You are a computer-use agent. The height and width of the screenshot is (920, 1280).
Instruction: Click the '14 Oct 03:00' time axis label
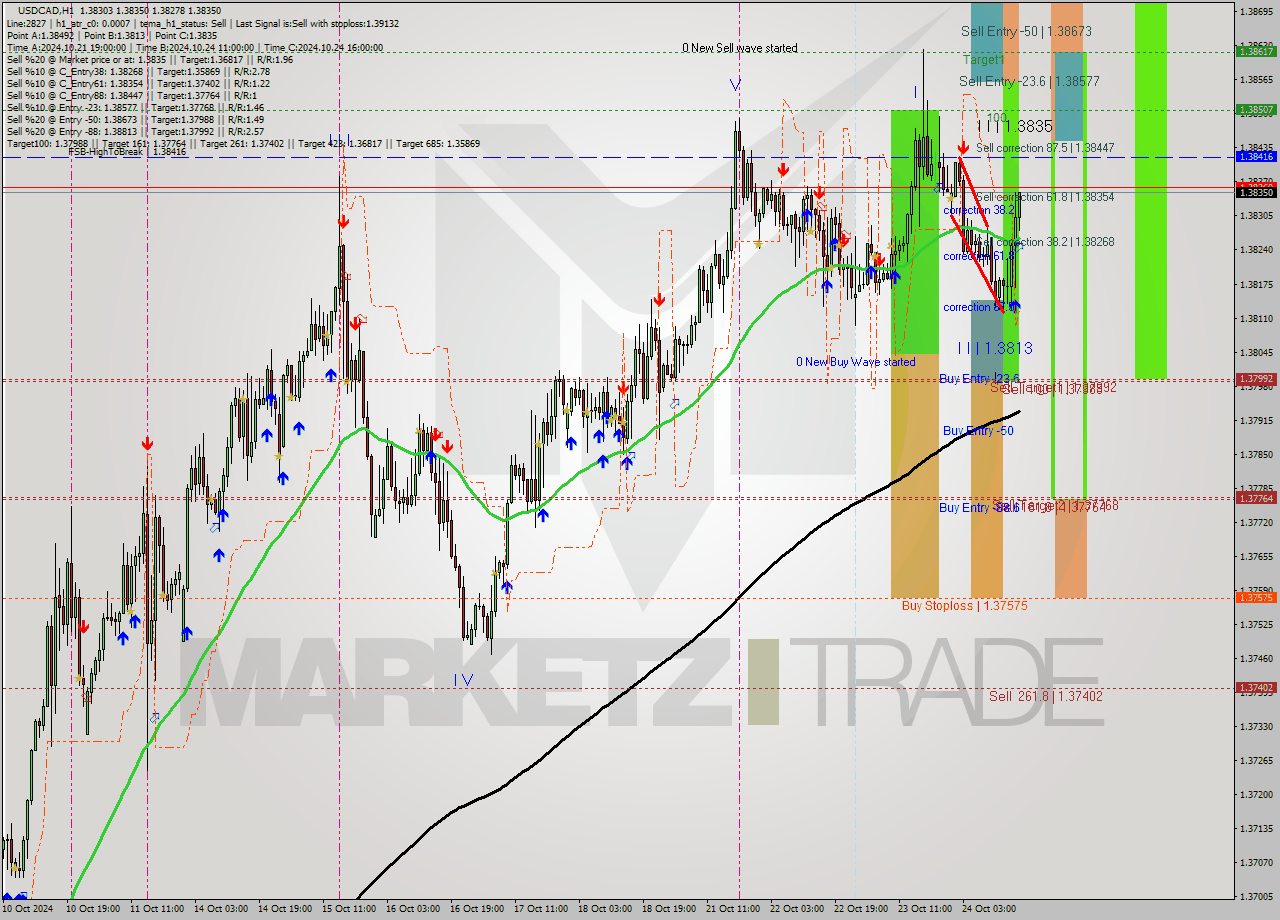(x=222, y=909)
